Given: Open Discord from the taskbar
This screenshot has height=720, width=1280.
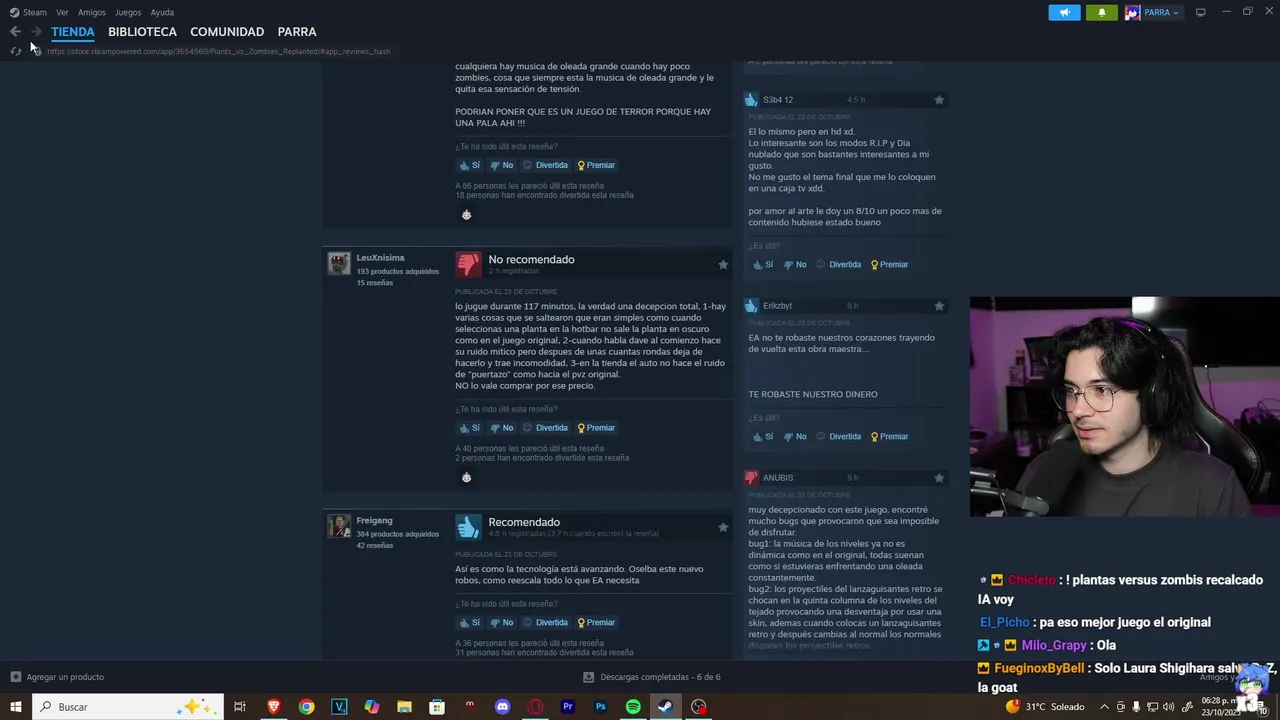Looking at the screenshot, I should click(x=502, y=707).
